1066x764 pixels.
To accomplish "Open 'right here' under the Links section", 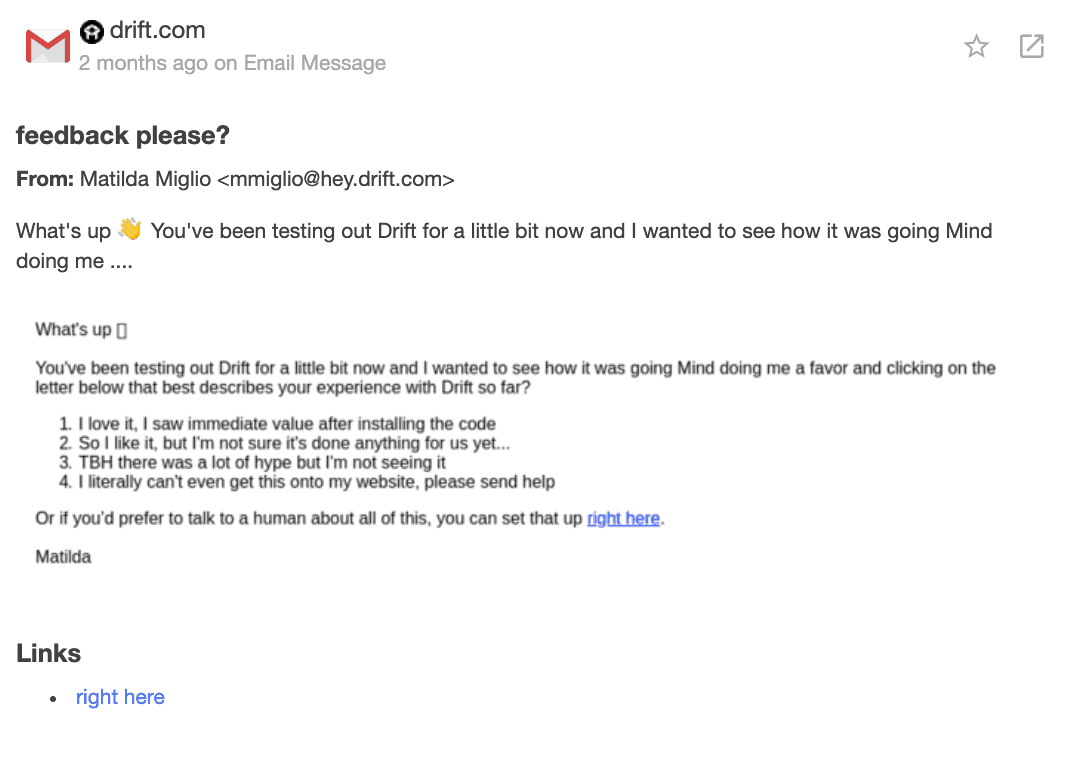I will pos(120,697).
